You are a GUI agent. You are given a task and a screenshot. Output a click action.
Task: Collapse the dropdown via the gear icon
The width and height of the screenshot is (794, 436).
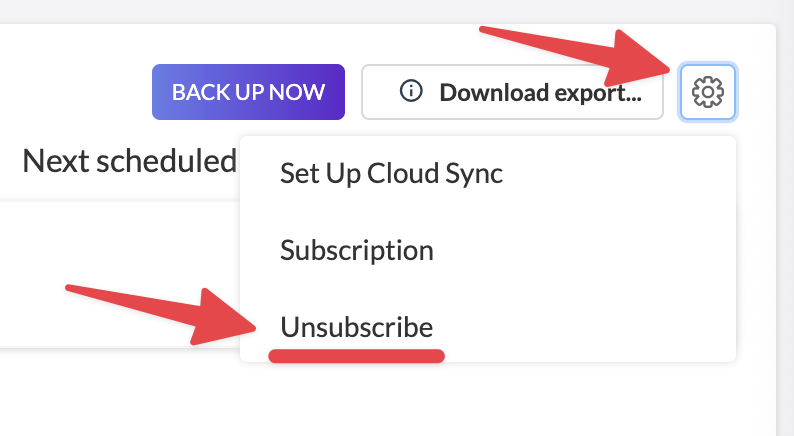(x=708, y=92)
